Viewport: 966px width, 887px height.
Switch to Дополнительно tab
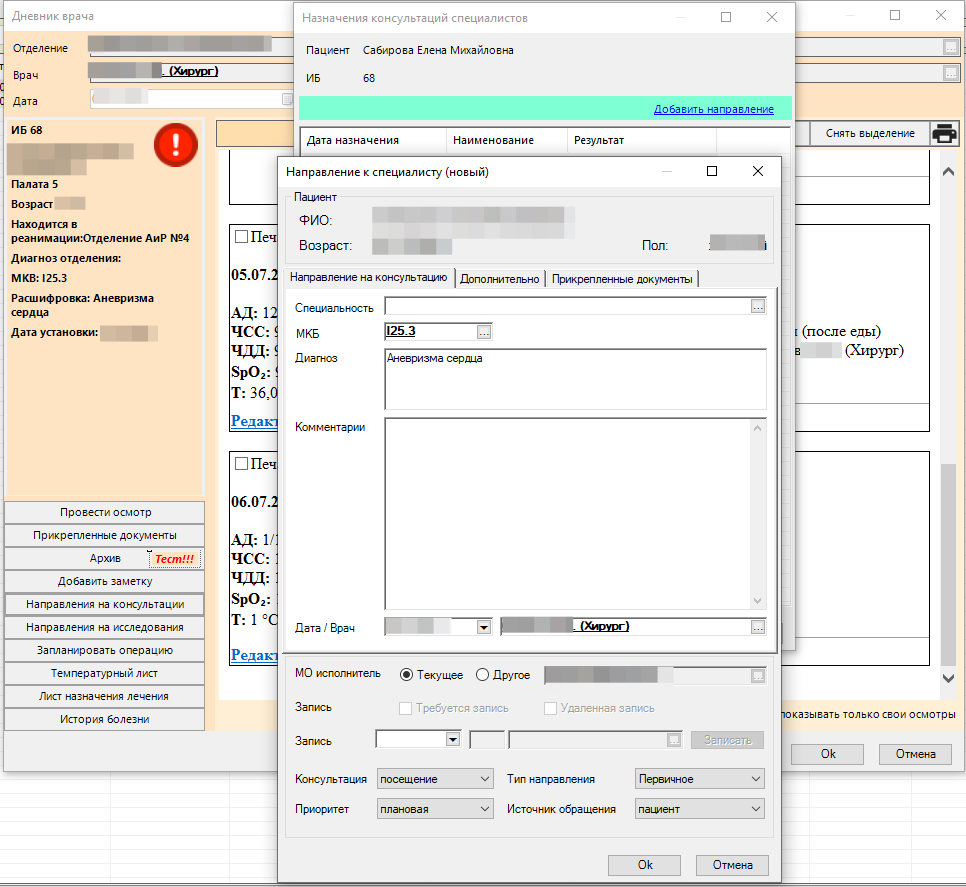pos(500,279)
